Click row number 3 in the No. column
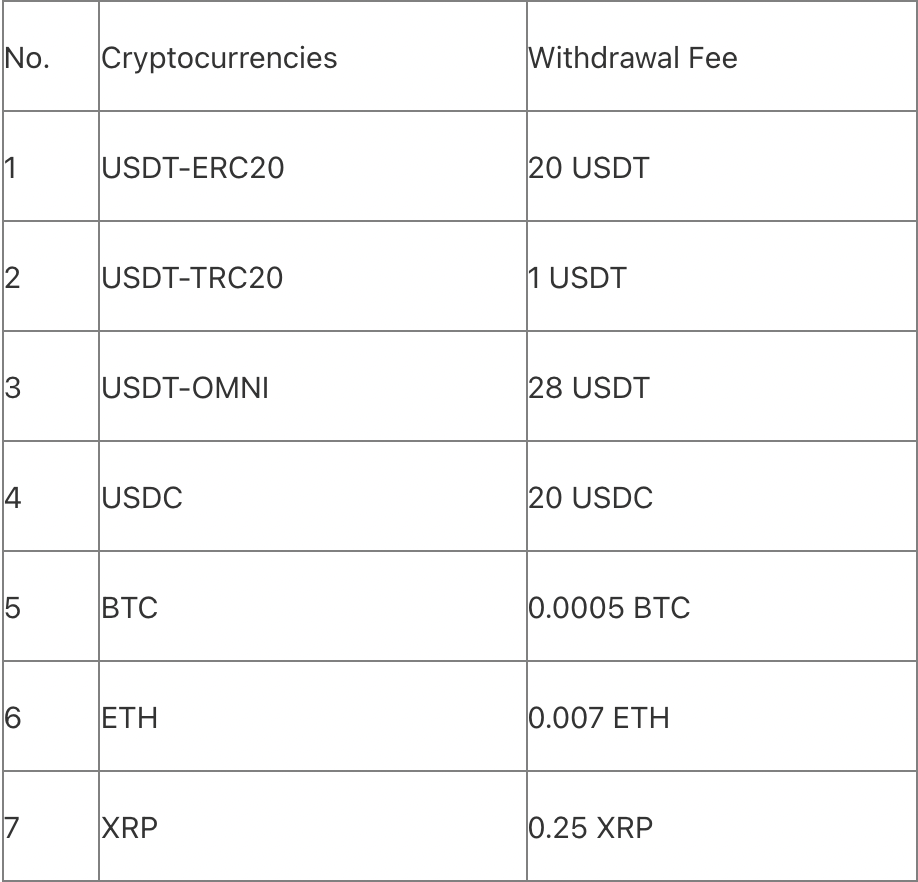Viewport: 918px width, 882px height. coord(13,387)
